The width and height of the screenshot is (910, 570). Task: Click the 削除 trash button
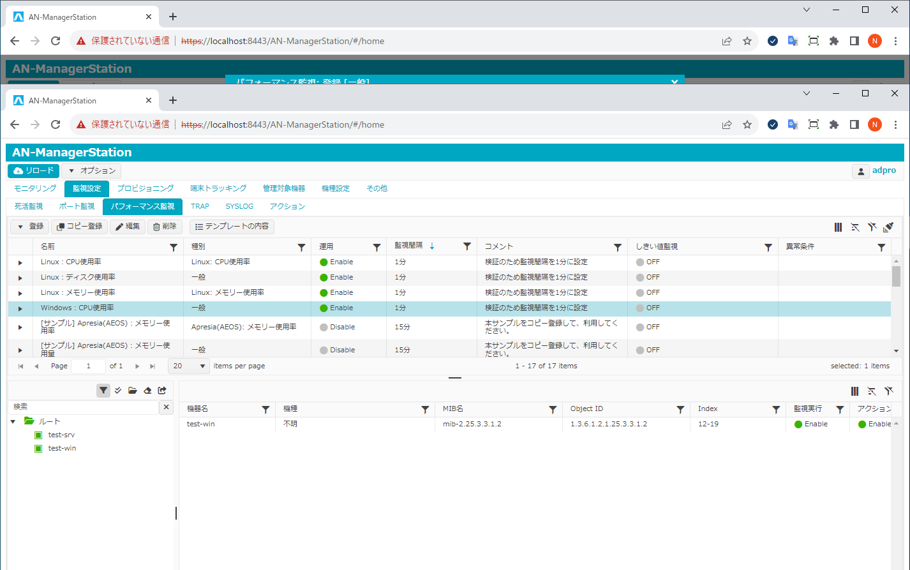click(x=165, y=227)
